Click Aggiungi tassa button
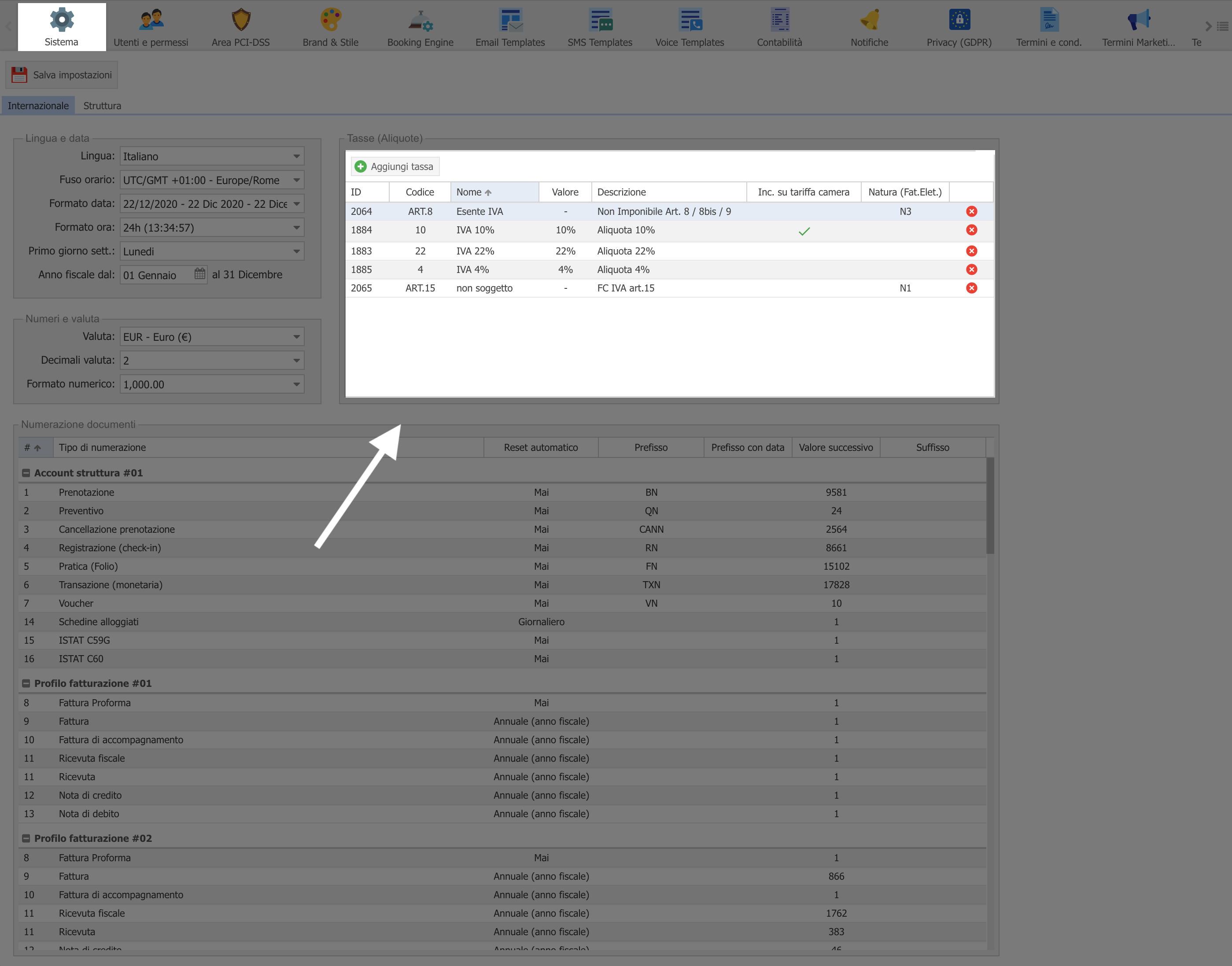This screenshot has width=1232, height=966. click(x=395, y=166)
